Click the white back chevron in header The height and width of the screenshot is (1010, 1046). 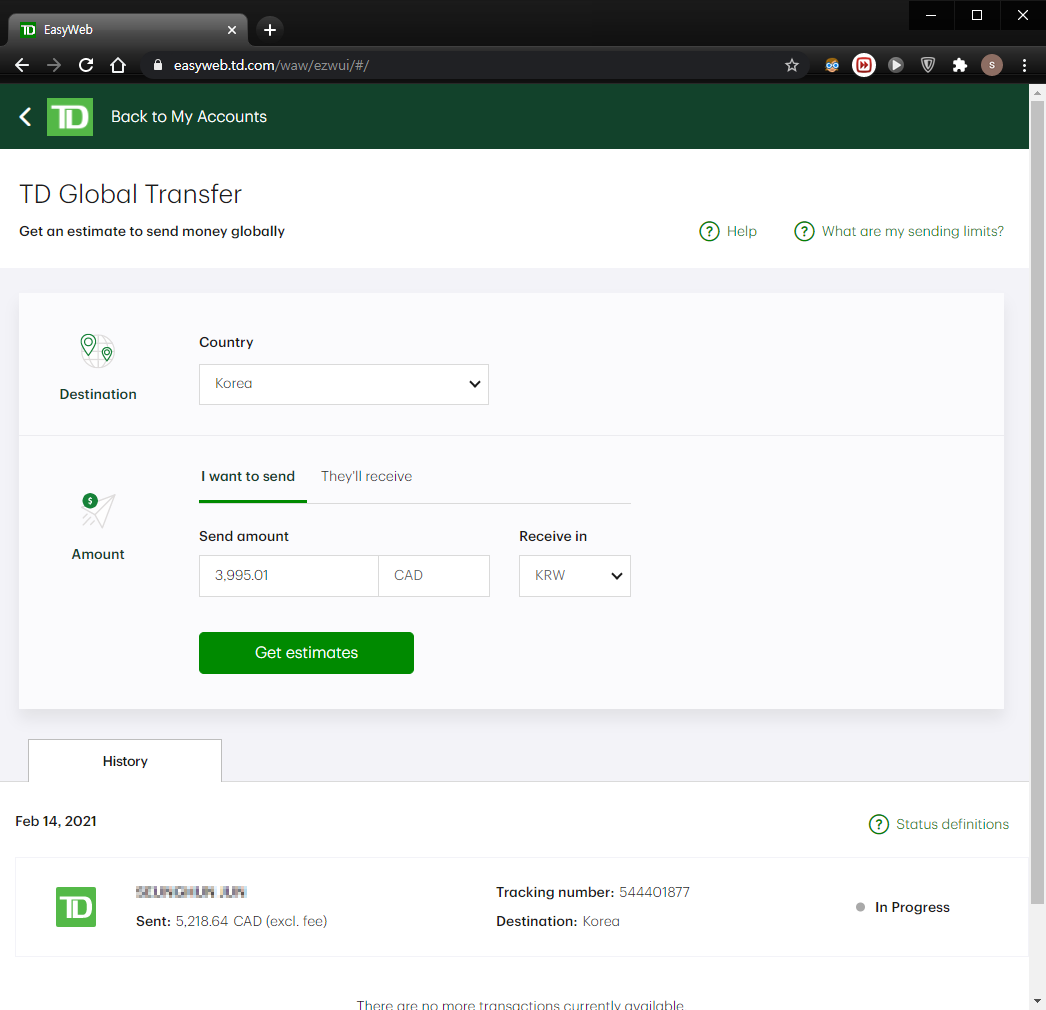click(25, 117)
